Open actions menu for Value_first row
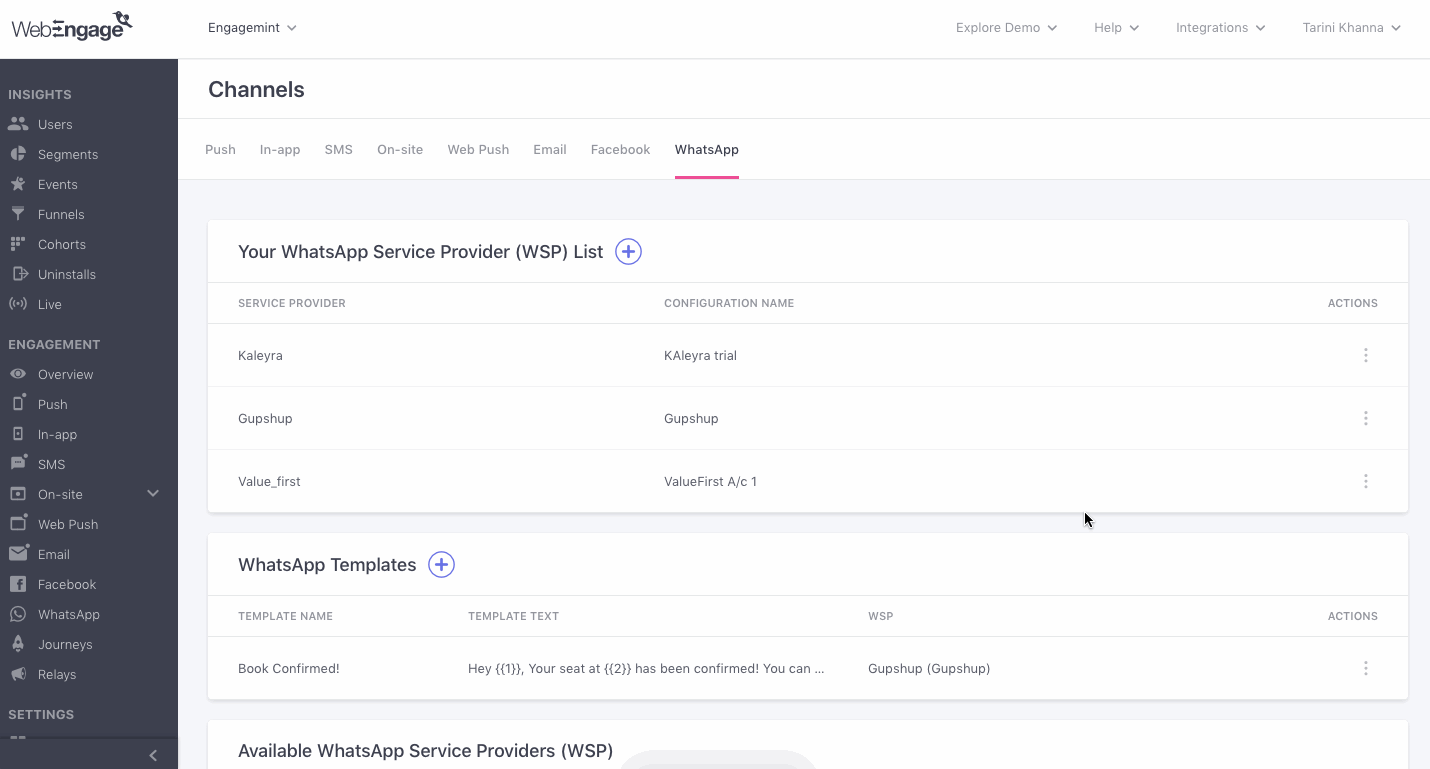 click(1365, 481)
